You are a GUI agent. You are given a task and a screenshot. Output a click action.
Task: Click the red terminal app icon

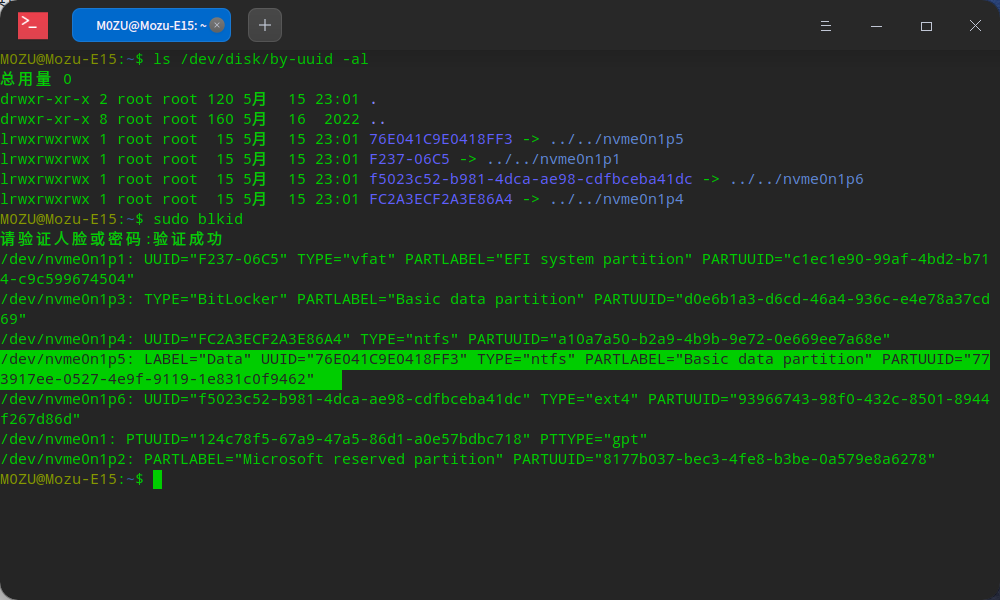point(32,25)
